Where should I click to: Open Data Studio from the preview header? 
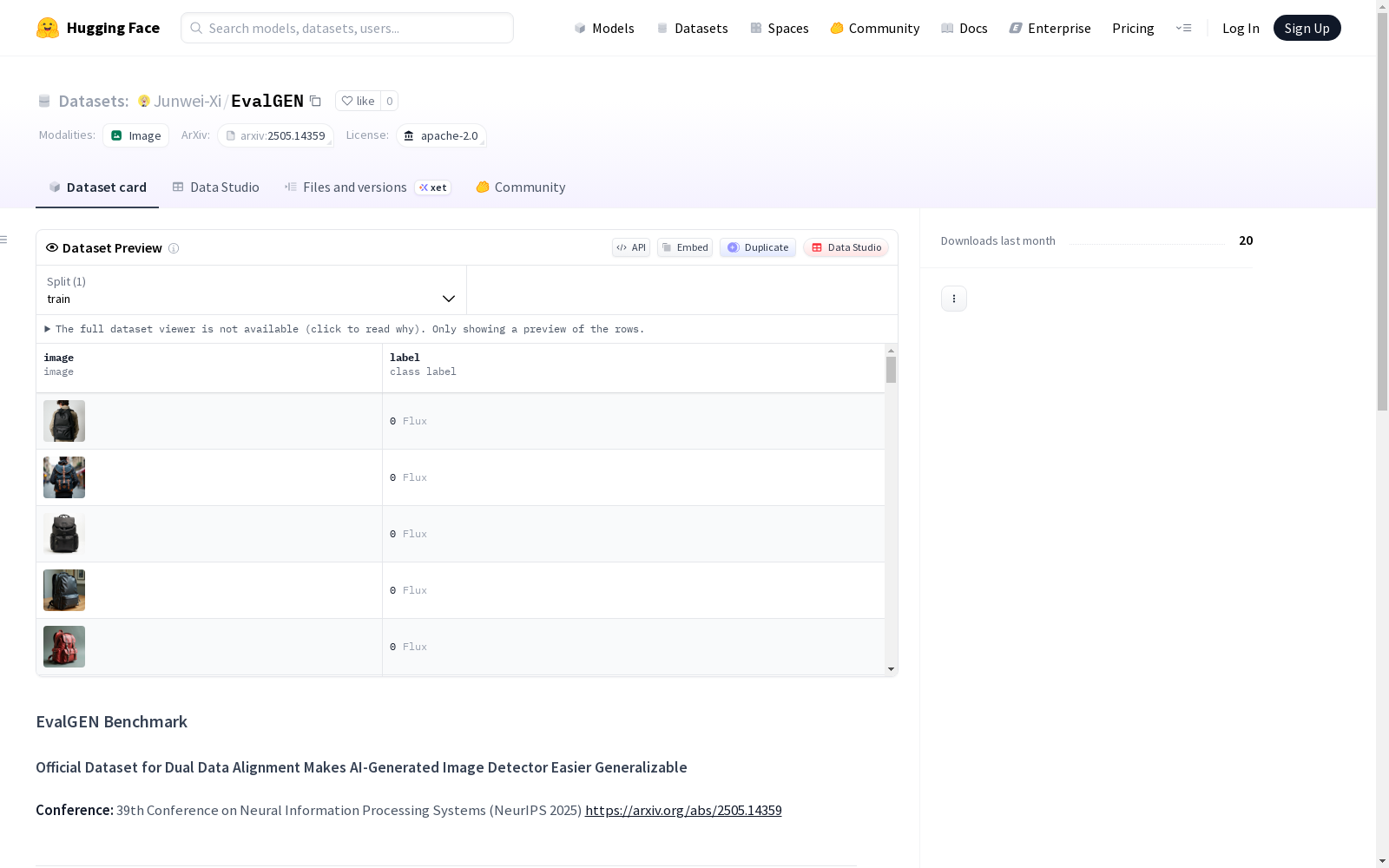[846, 247]
